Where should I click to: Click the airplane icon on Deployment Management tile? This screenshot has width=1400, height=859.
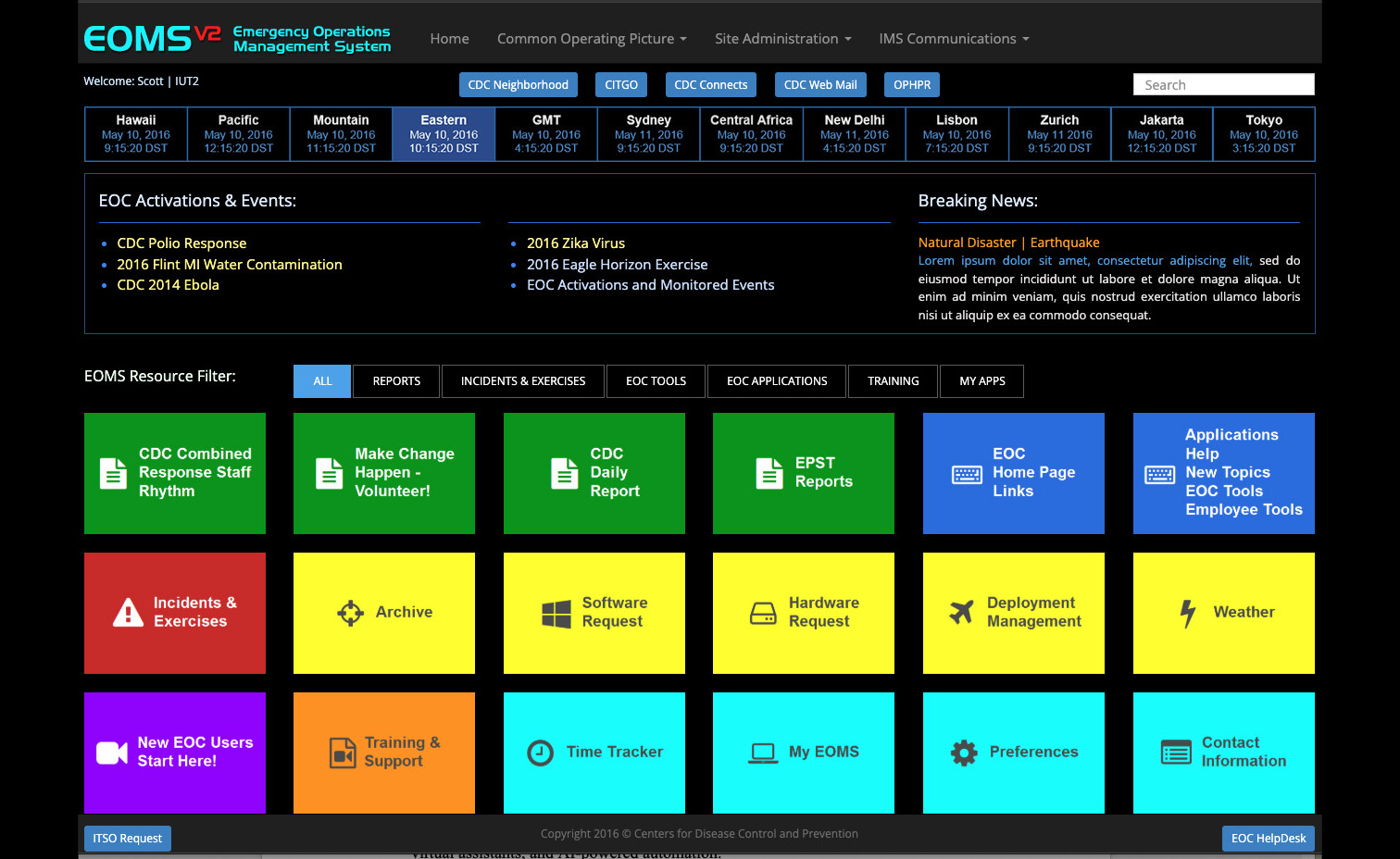[x=962, y=613]
